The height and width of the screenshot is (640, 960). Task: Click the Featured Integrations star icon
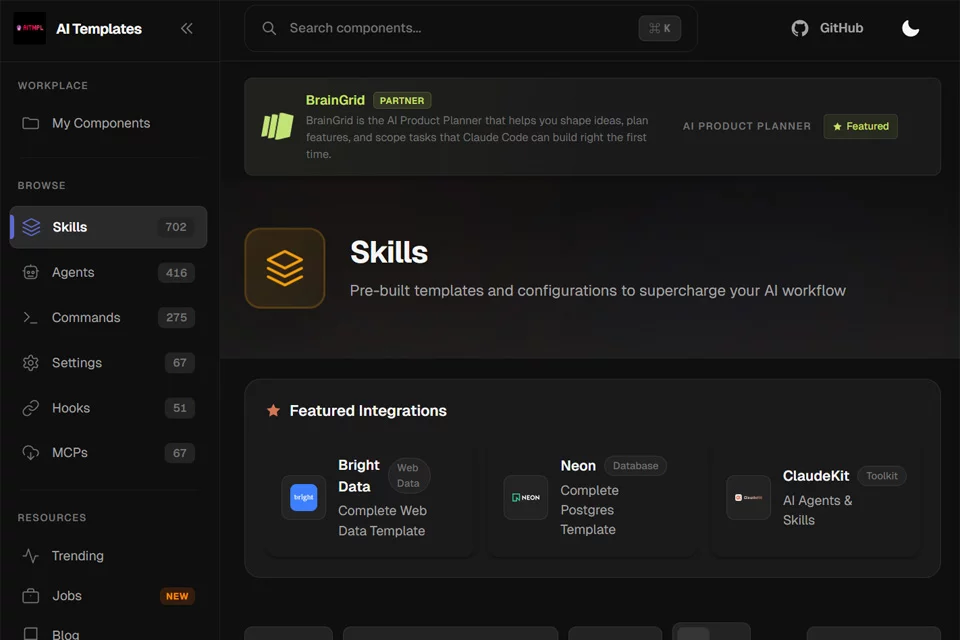click(x=273, y=410)
